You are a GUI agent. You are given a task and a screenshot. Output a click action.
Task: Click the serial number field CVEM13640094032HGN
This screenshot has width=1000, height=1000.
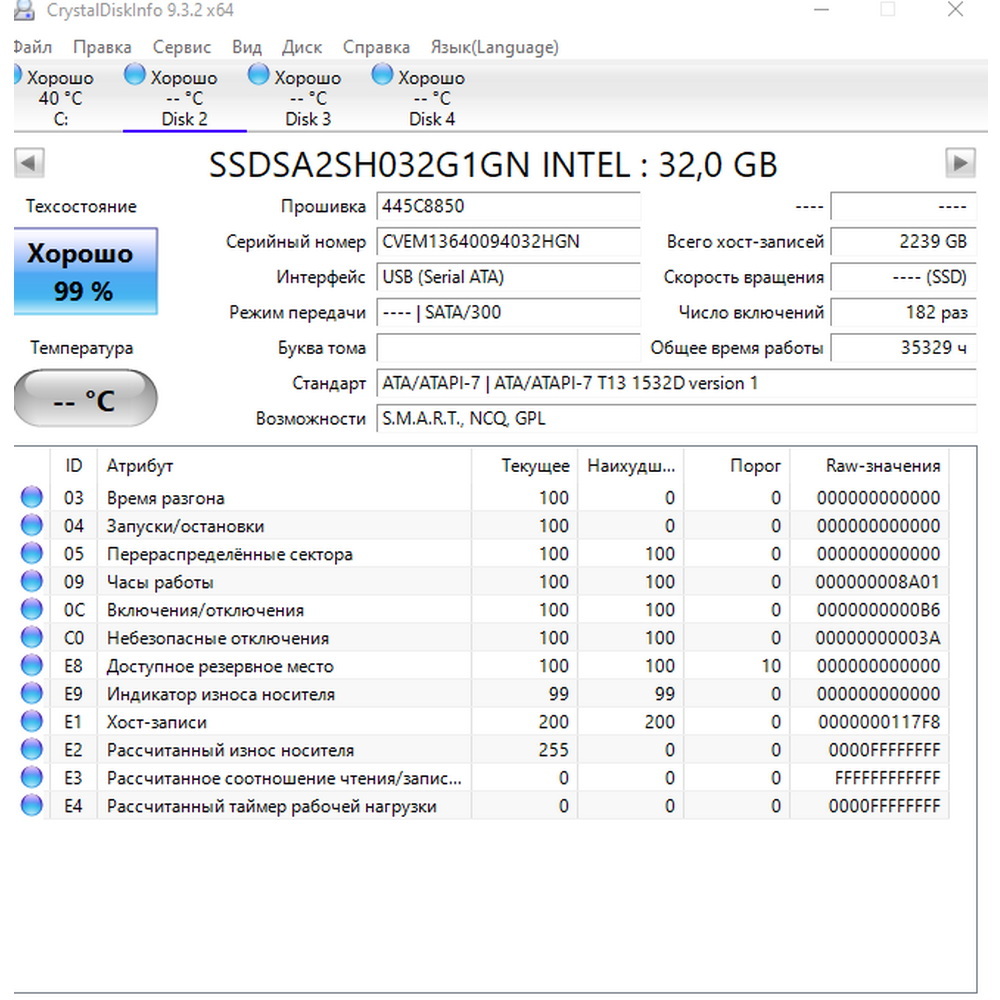coord(508,242)
